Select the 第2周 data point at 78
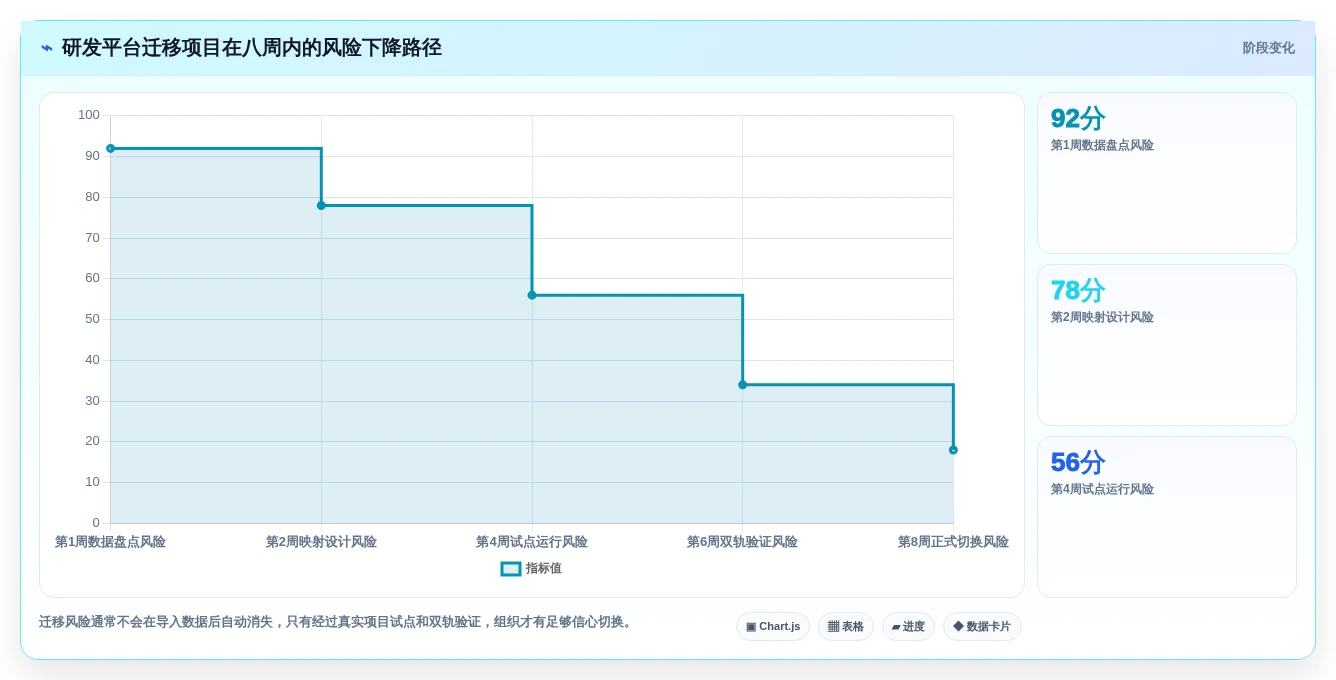Image resolution: width=1336 pixels, height=680 pixels. click(x=321, y=205)
